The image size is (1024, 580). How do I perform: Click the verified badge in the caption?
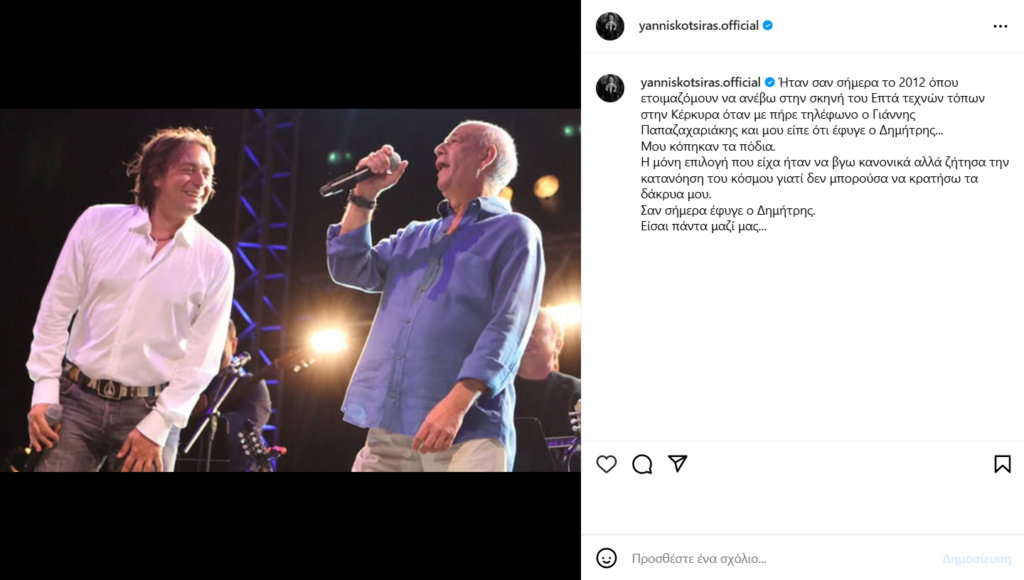(770, 82)
